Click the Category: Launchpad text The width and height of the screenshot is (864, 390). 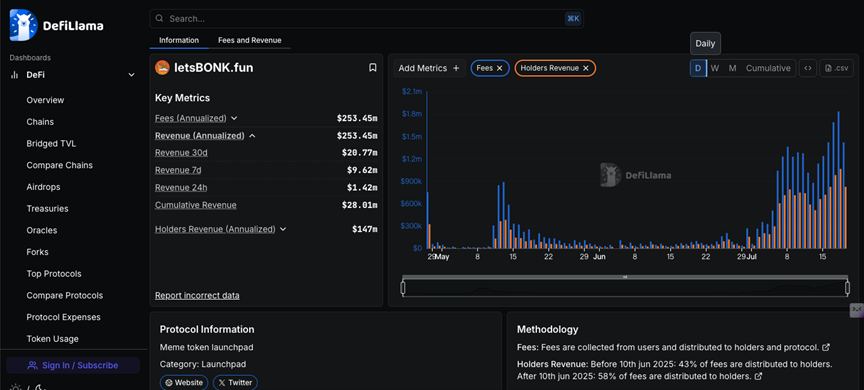point(203,364)
